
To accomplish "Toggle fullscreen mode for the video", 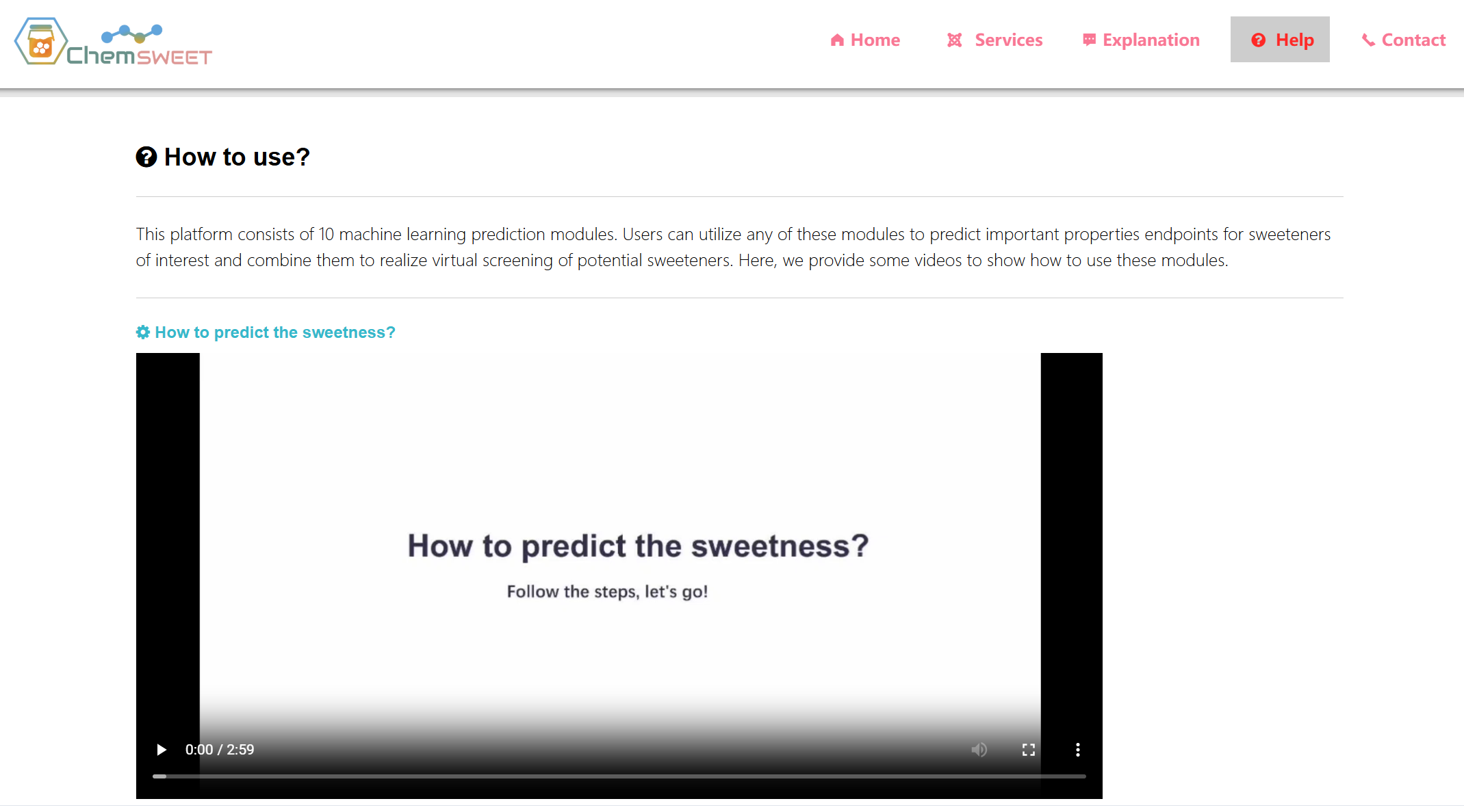I will click(x=1029, y=750).
